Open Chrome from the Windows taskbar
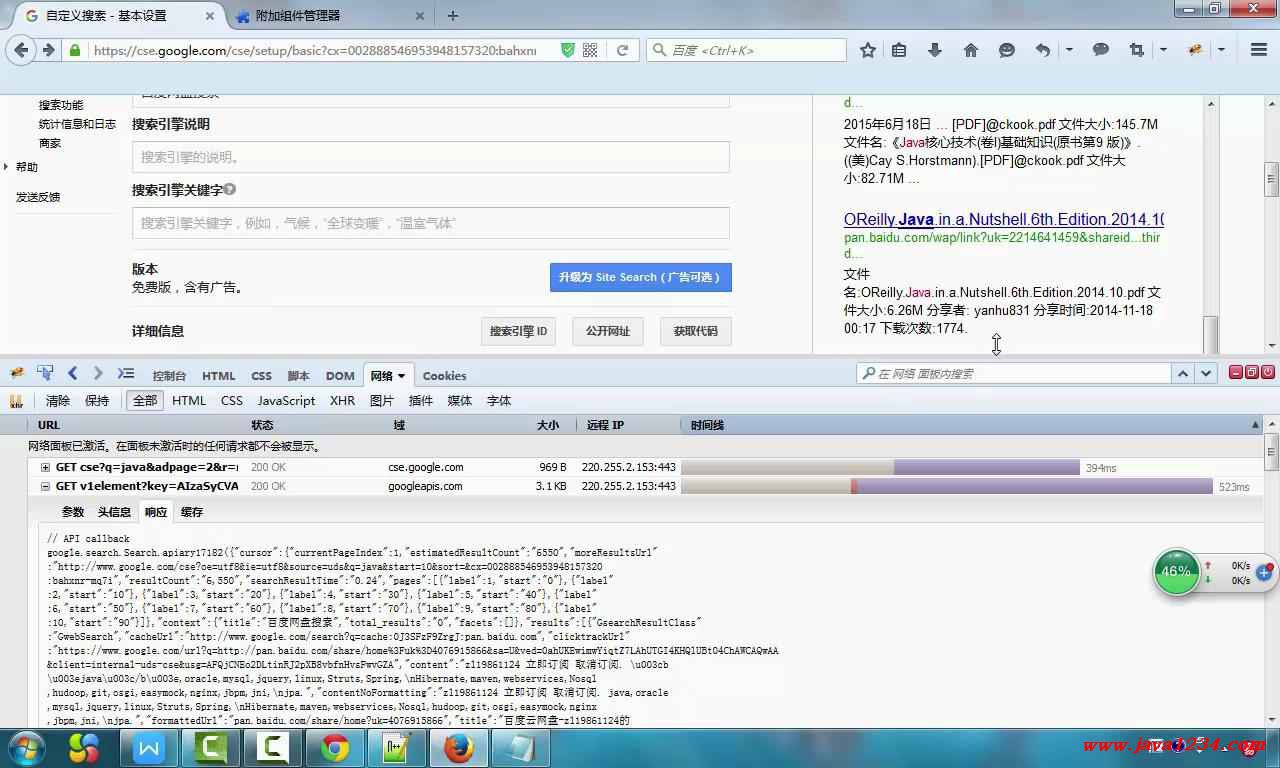This screenshot has height=768, width=1280. pyautogui.click(x=335, y=747)
